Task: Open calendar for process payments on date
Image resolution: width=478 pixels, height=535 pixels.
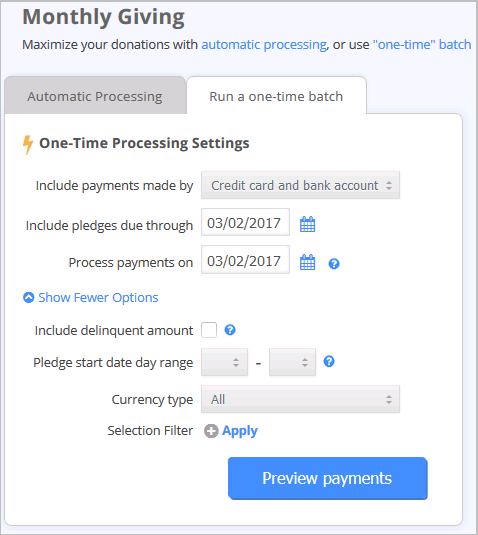Action: pos(307,262)
